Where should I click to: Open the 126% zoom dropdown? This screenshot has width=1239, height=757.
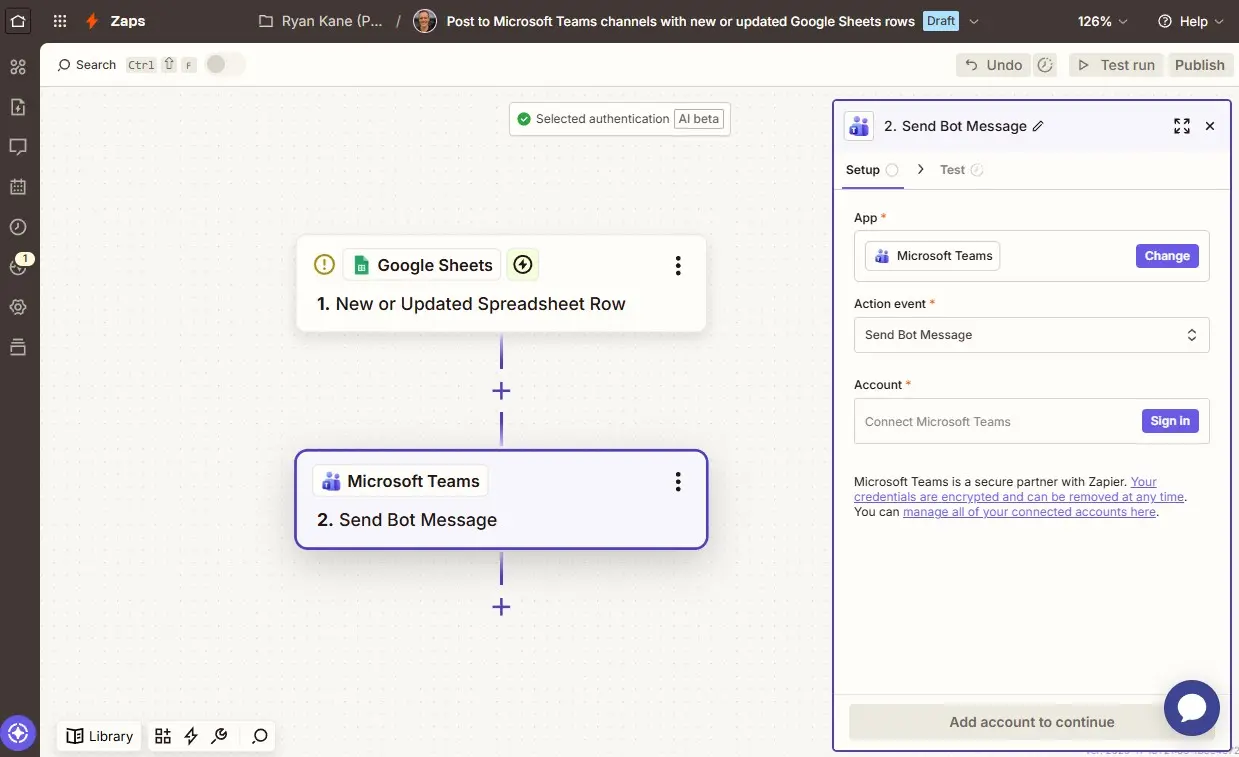click(1102, 21)
